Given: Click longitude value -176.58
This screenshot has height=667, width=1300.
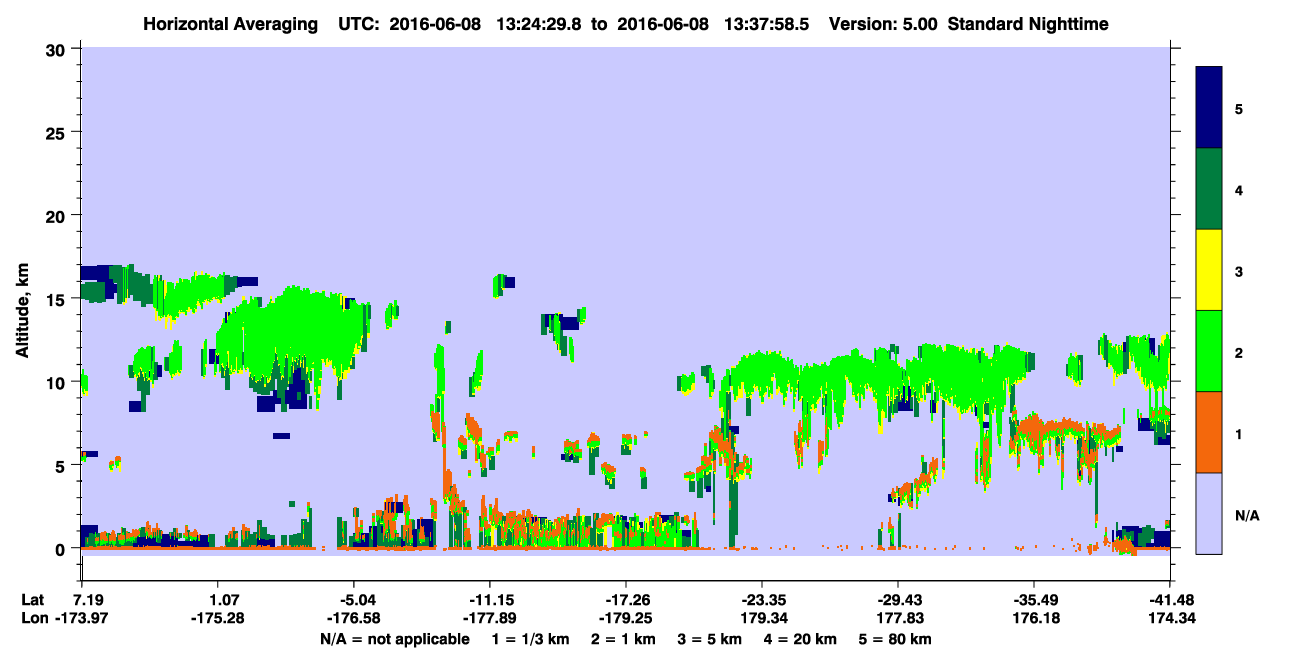Looking at the screenshot, I should [x=355, y=619].
